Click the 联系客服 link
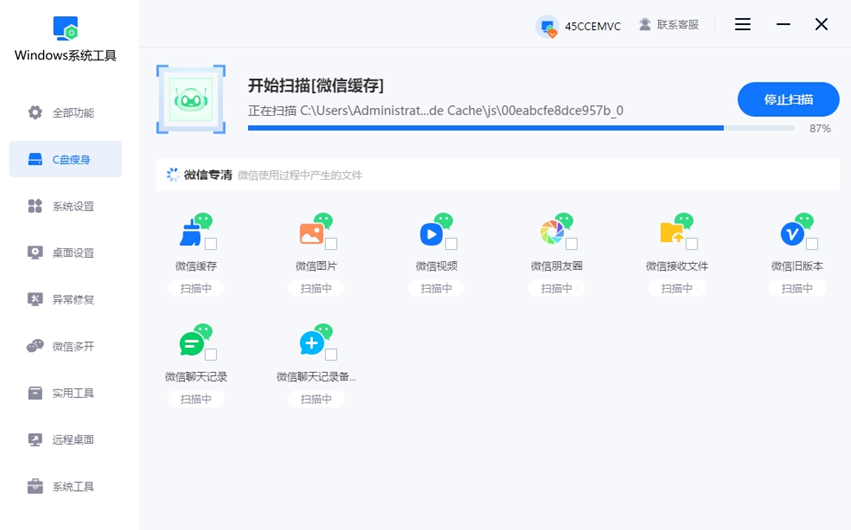Screen dimensions: 851x530 tap(678, 24)
